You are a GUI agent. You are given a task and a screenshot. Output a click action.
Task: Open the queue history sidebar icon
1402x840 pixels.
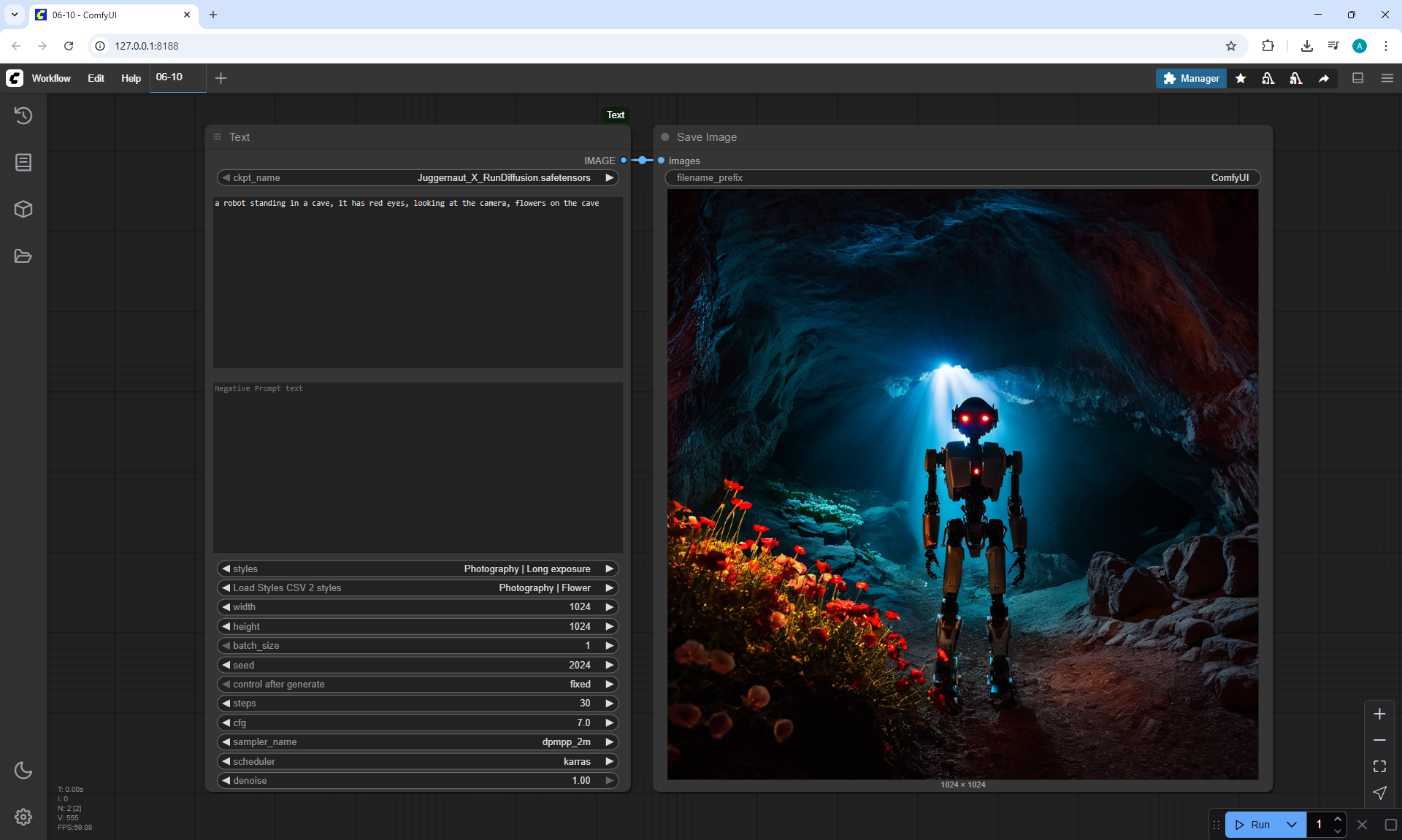[x=23, y=115]
